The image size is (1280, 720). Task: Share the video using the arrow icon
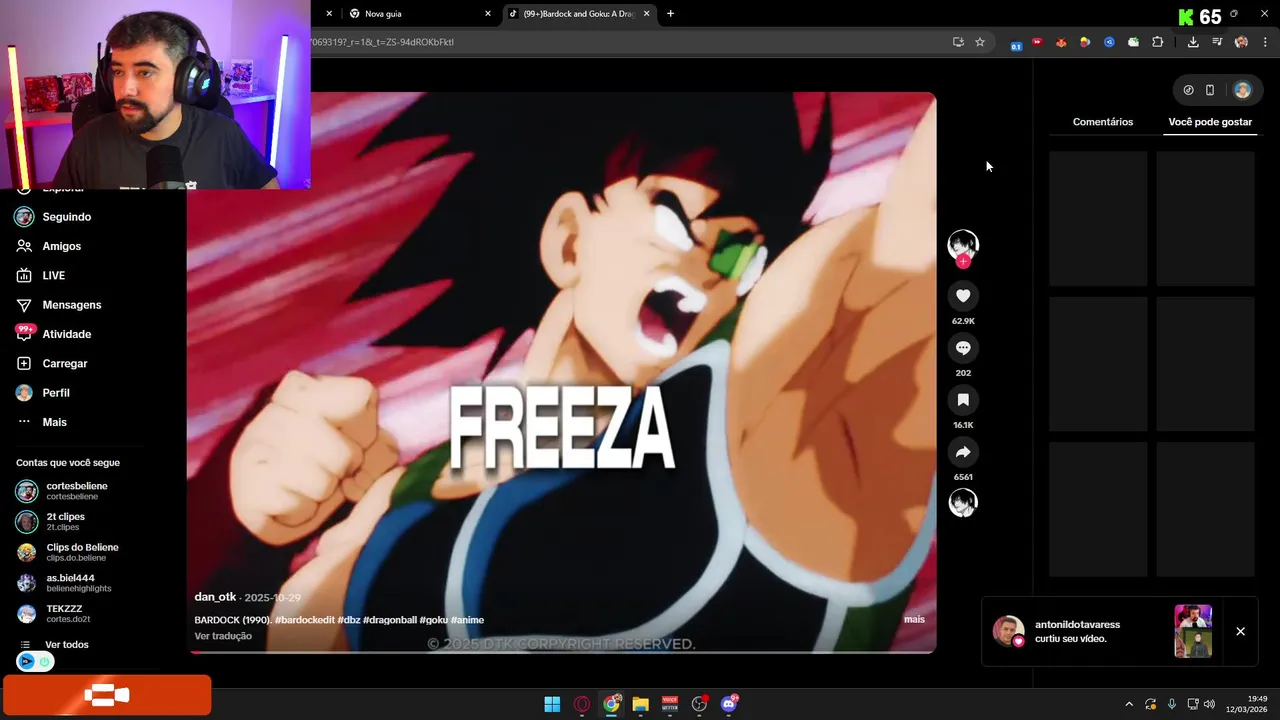963,452
